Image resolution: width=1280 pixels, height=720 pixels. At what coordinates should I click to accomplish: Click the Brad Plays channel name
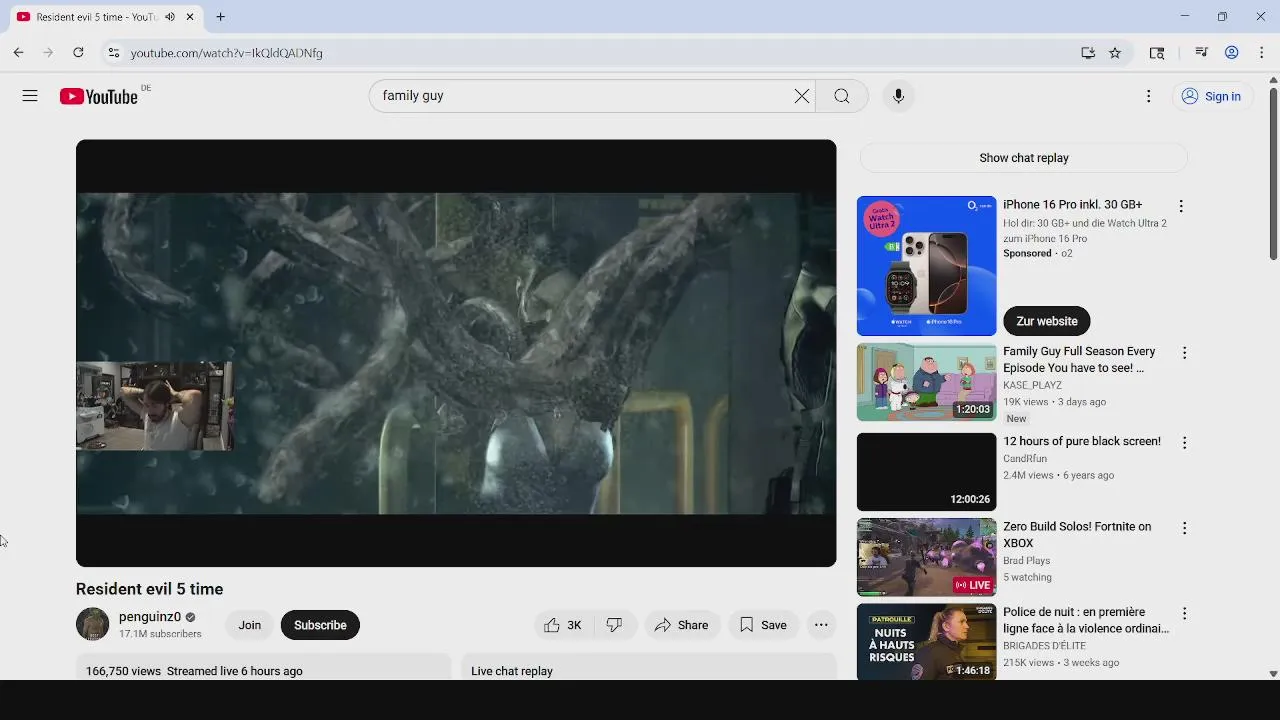(x=1027, y=561)
